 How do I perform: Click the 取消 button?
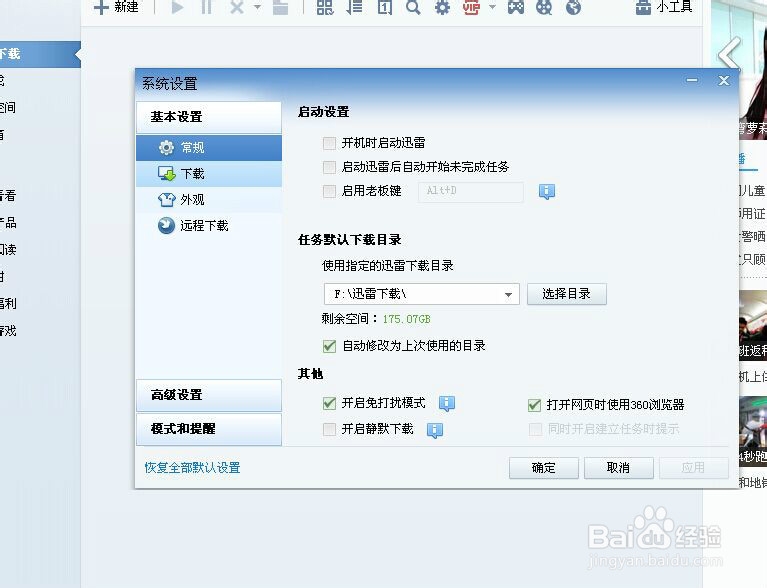pos(618,468)
